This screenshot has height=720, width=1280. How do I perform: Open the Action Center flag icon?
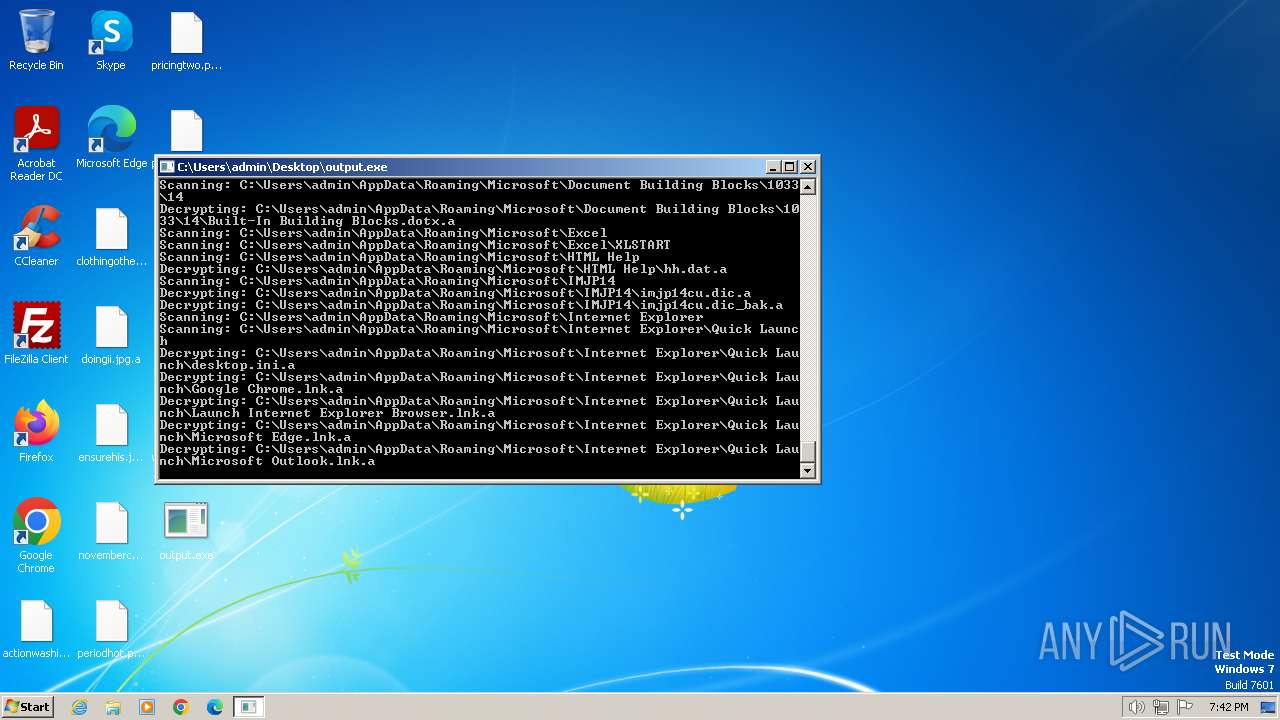[1185, 707]
